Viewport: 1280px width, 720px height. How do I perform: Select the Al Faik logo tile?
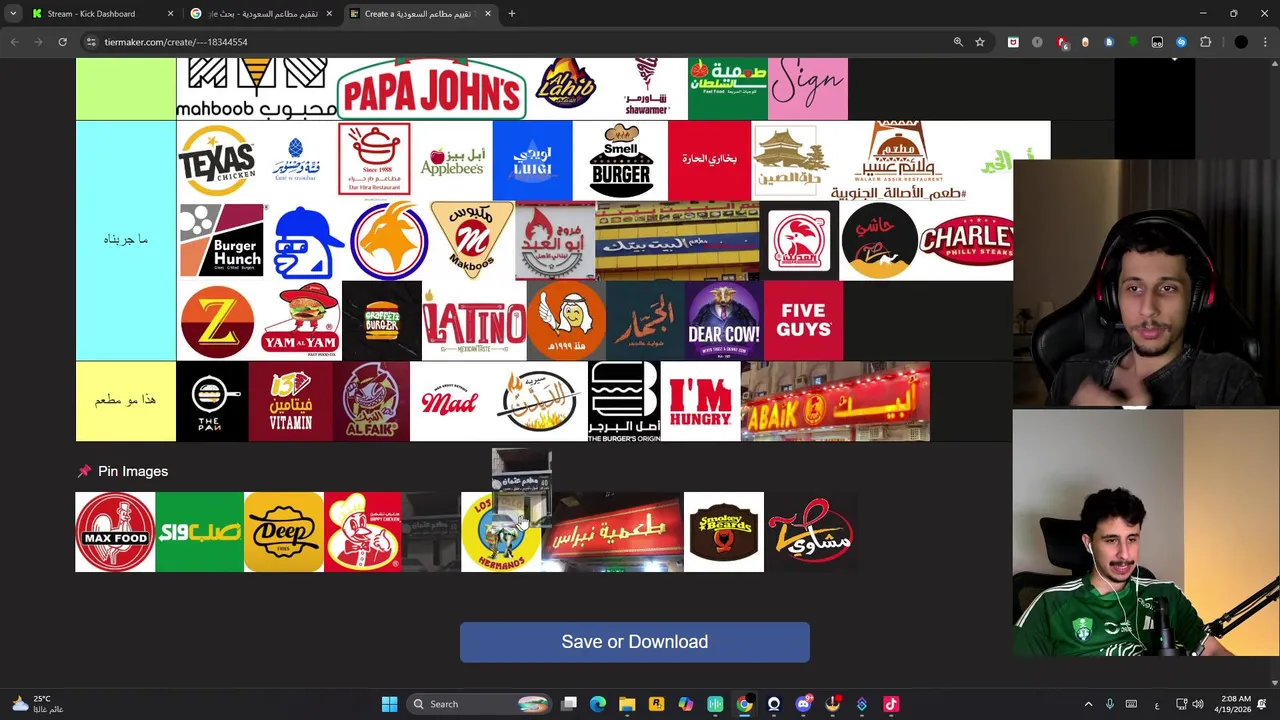point(371,401)
